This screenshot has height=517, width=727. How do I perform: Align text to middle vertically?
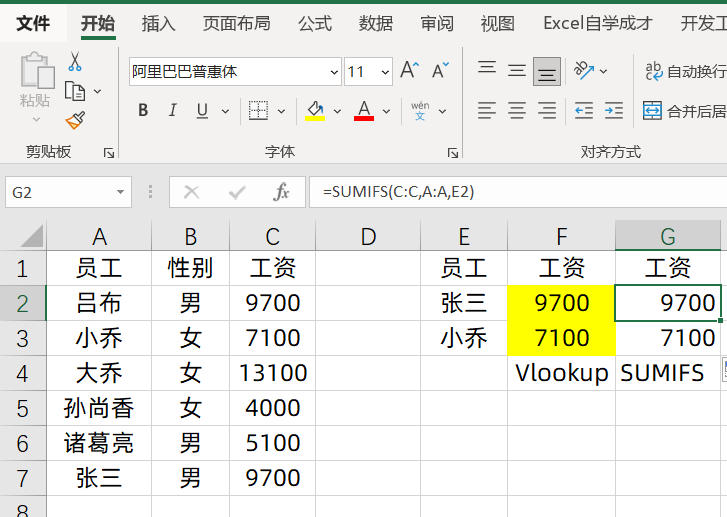point(517,70)
